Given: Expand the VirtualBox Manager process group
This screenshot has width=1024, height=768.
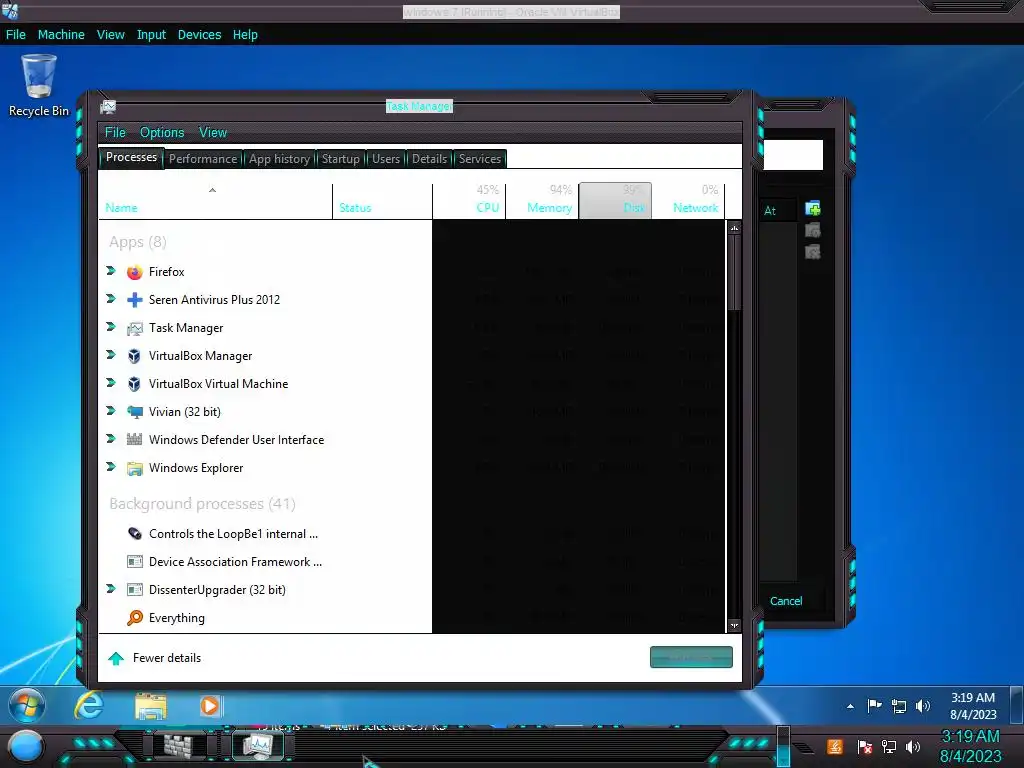Looking at the screenshot, I should coord(110,355).
